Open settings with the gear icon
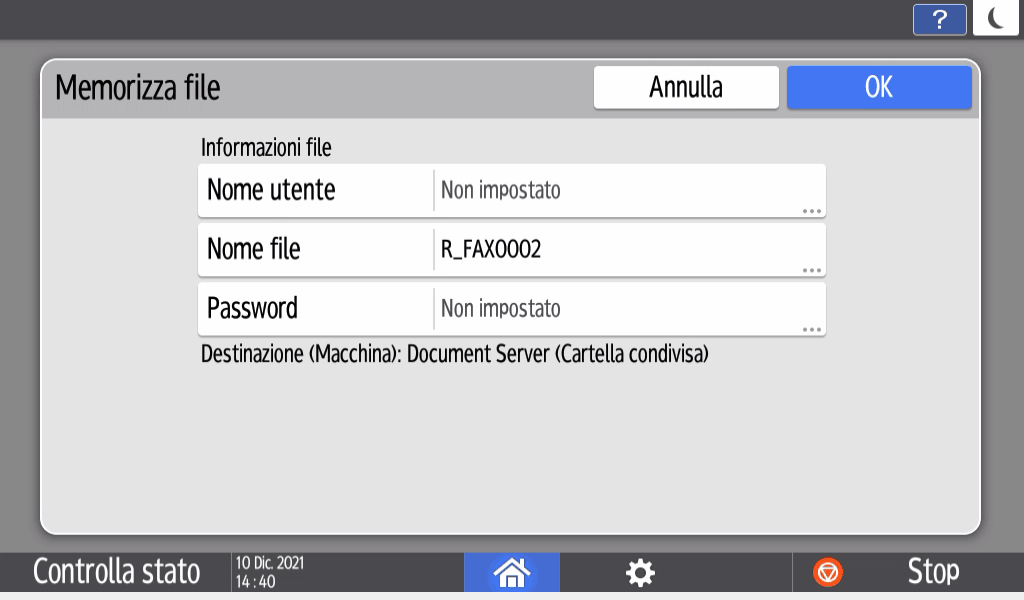The width and height of the screenshot is (1024, 600). click(640, 572)
